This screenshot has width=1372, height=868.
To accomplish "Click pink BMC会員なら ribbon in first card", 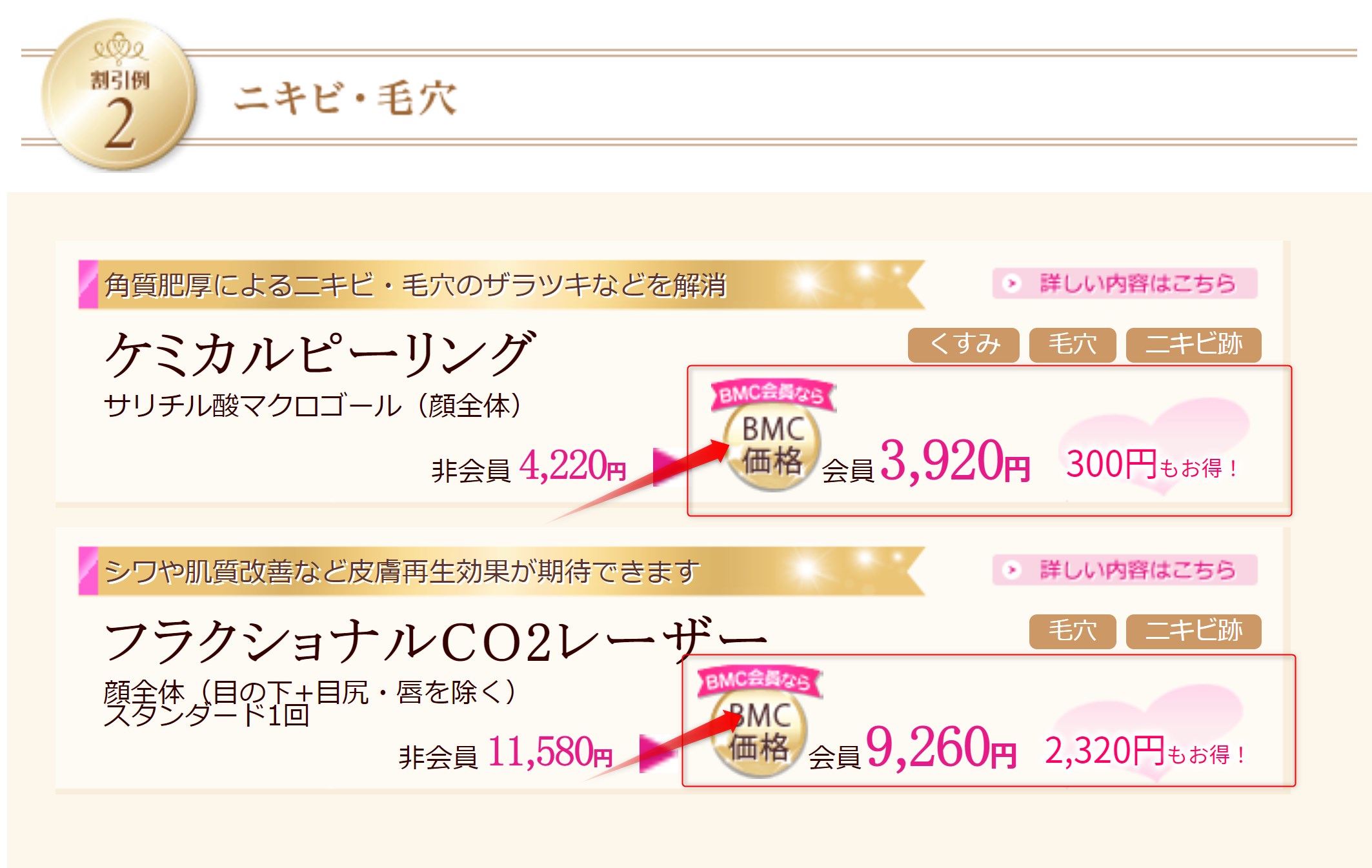I will tap(772, 394).
